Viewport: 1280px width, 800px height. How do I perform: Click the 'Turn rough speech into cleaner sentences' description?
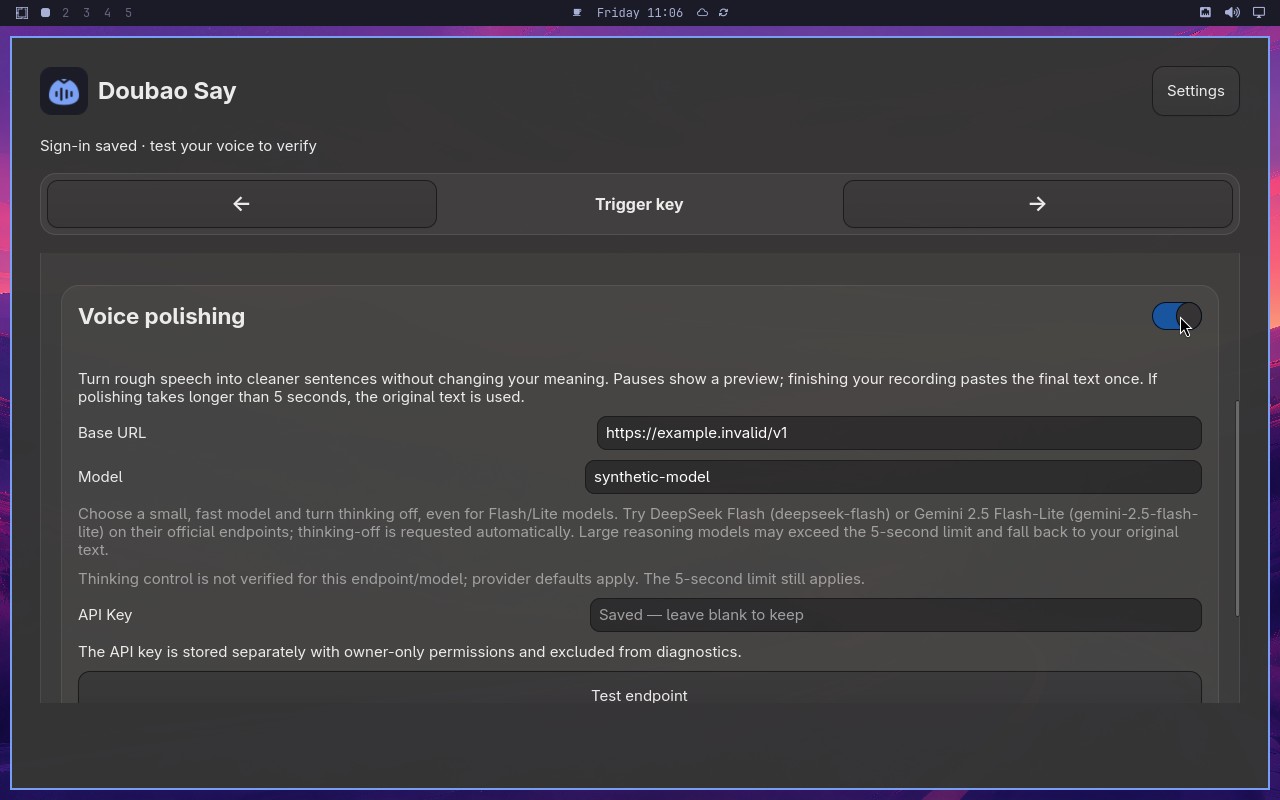(x=618, y=388)
